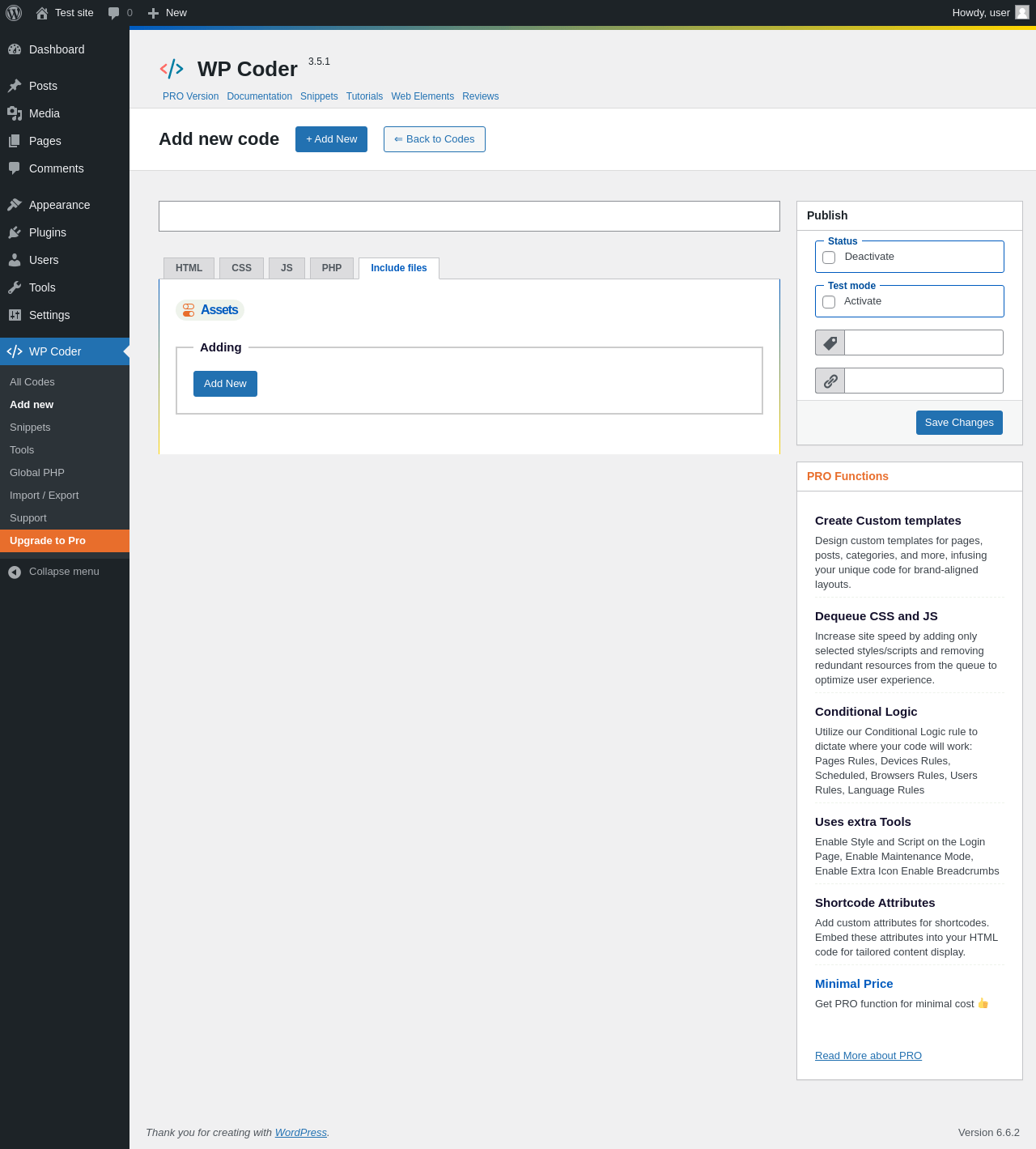The width and height of the screenshot is (1036, 1149).
Task: Click the Comments icon in sidebar
Action: click(15, 168)
